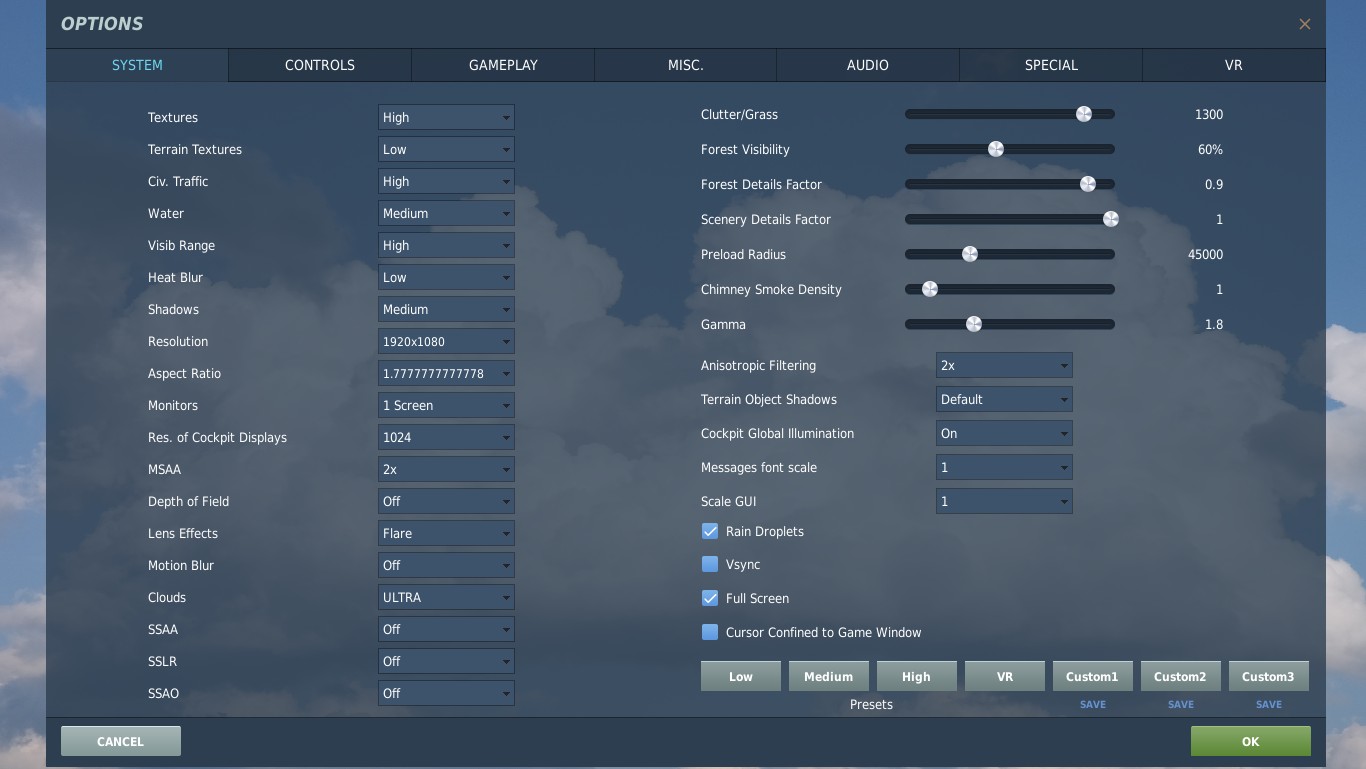Click the Forest Visibility slider knob

995,149
